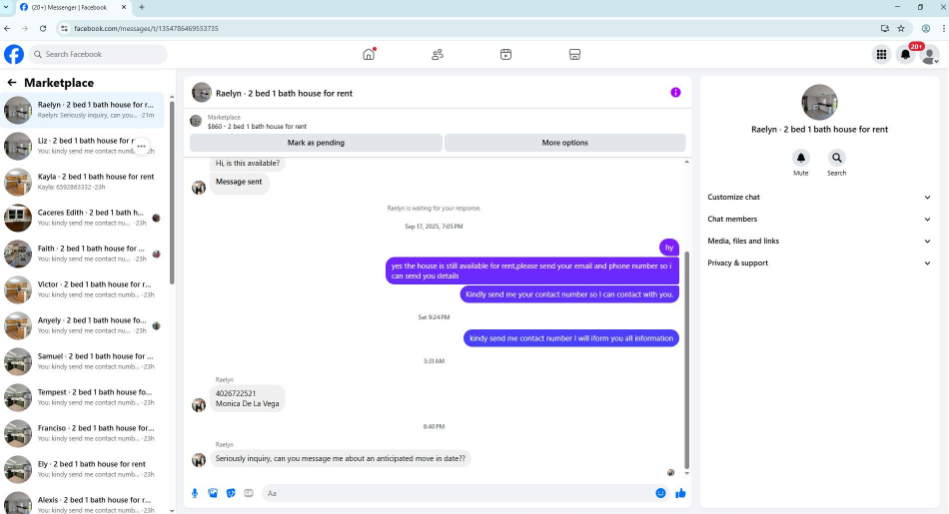Click 'Kindly send me your contact number' message
This screenshot has height=514, width=949.
570,294
